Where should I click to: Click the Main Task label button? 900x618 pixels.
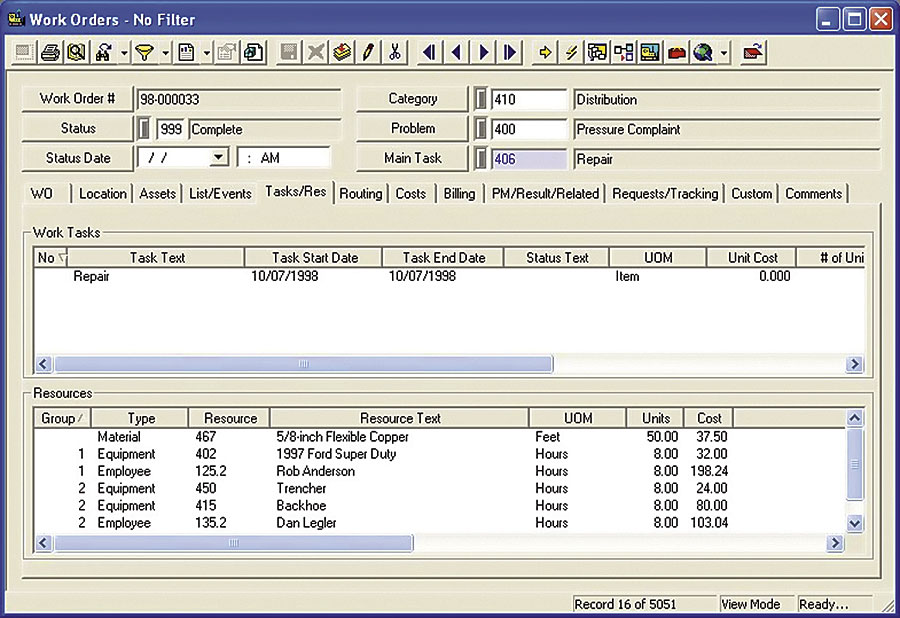(412, 158)
